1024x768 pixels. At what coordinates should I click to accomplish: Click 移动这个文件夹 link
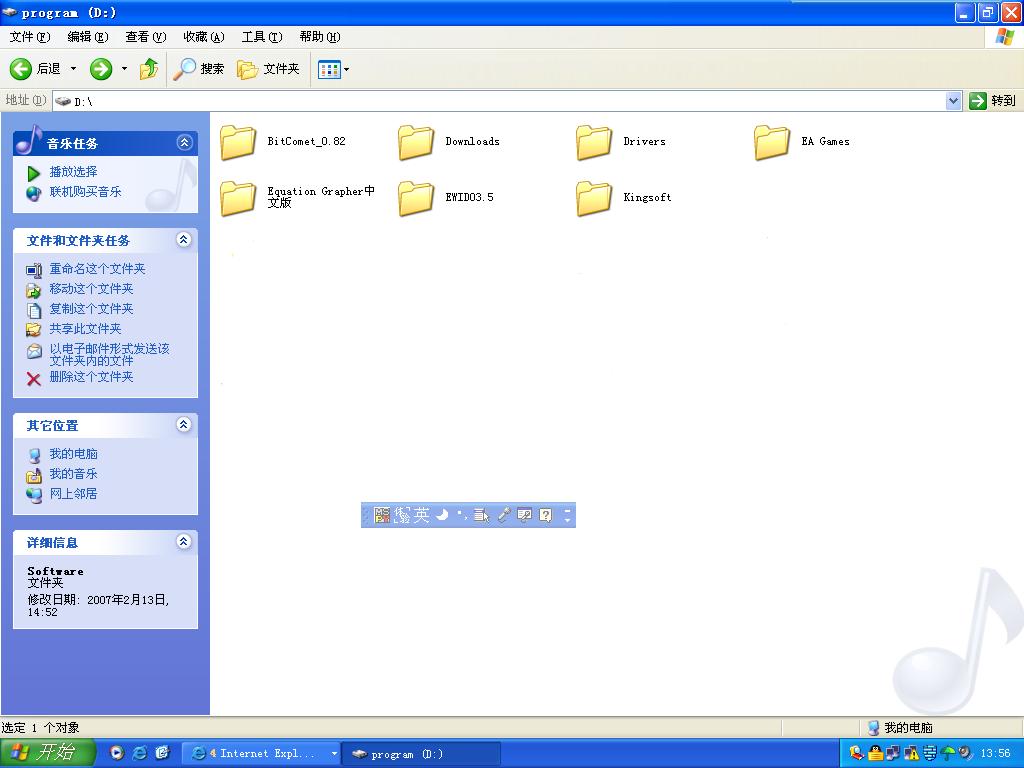[x=91, y=289]
